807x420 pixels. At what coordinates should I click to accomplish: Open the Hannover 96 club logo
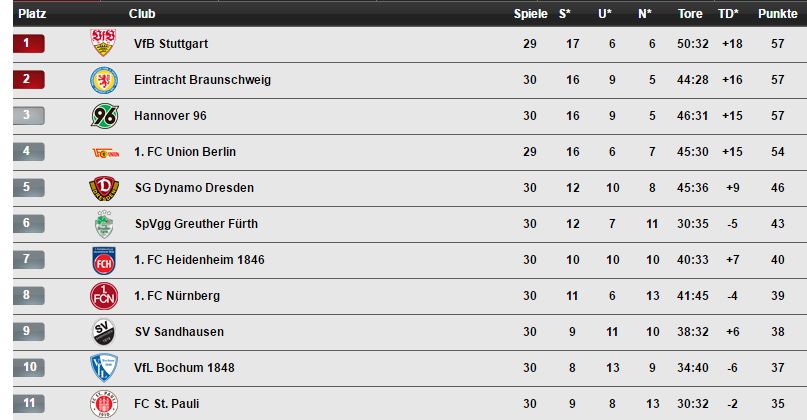coord(104,116)
